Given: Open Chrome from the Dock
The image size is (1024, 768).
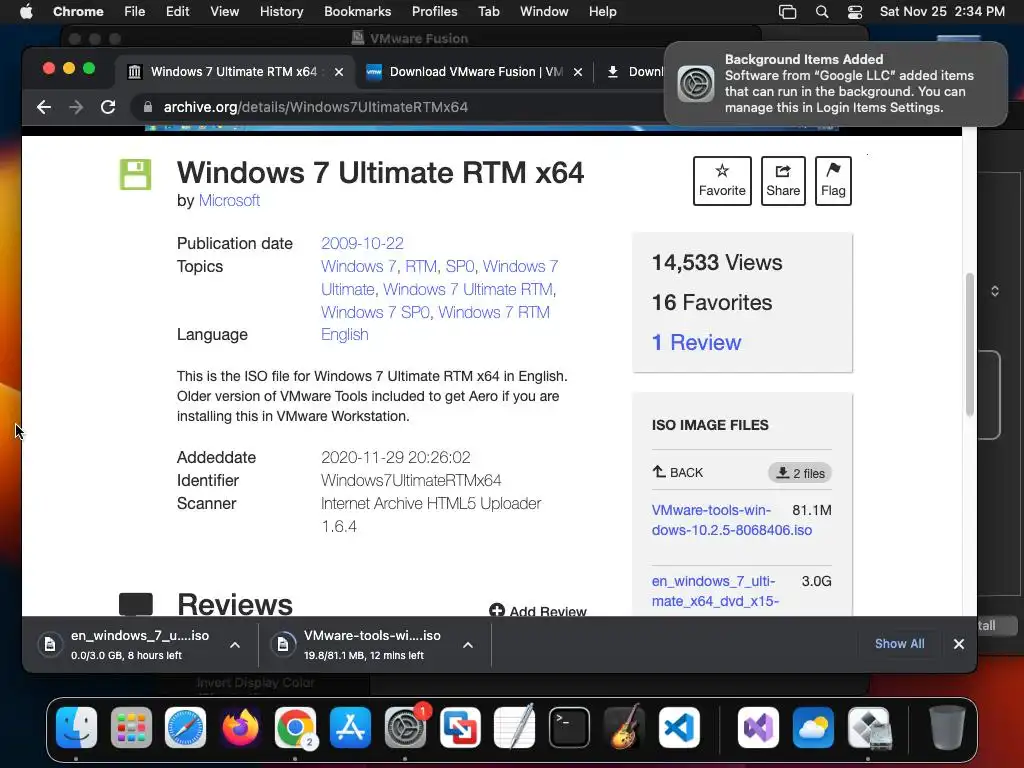Looking at the screenshot, I should 295,728.
